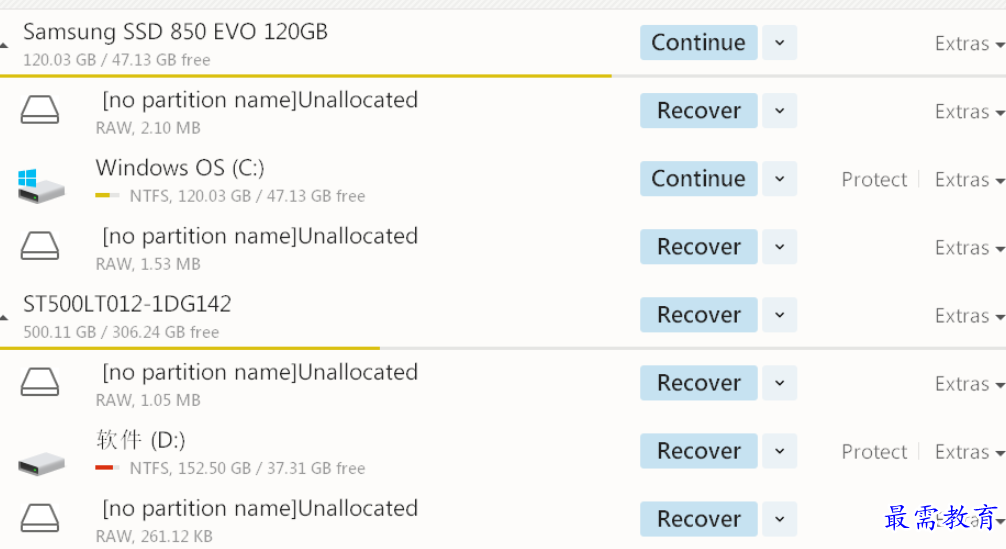Continue scan on Windows OS (C:)

(x=699, y=178)
